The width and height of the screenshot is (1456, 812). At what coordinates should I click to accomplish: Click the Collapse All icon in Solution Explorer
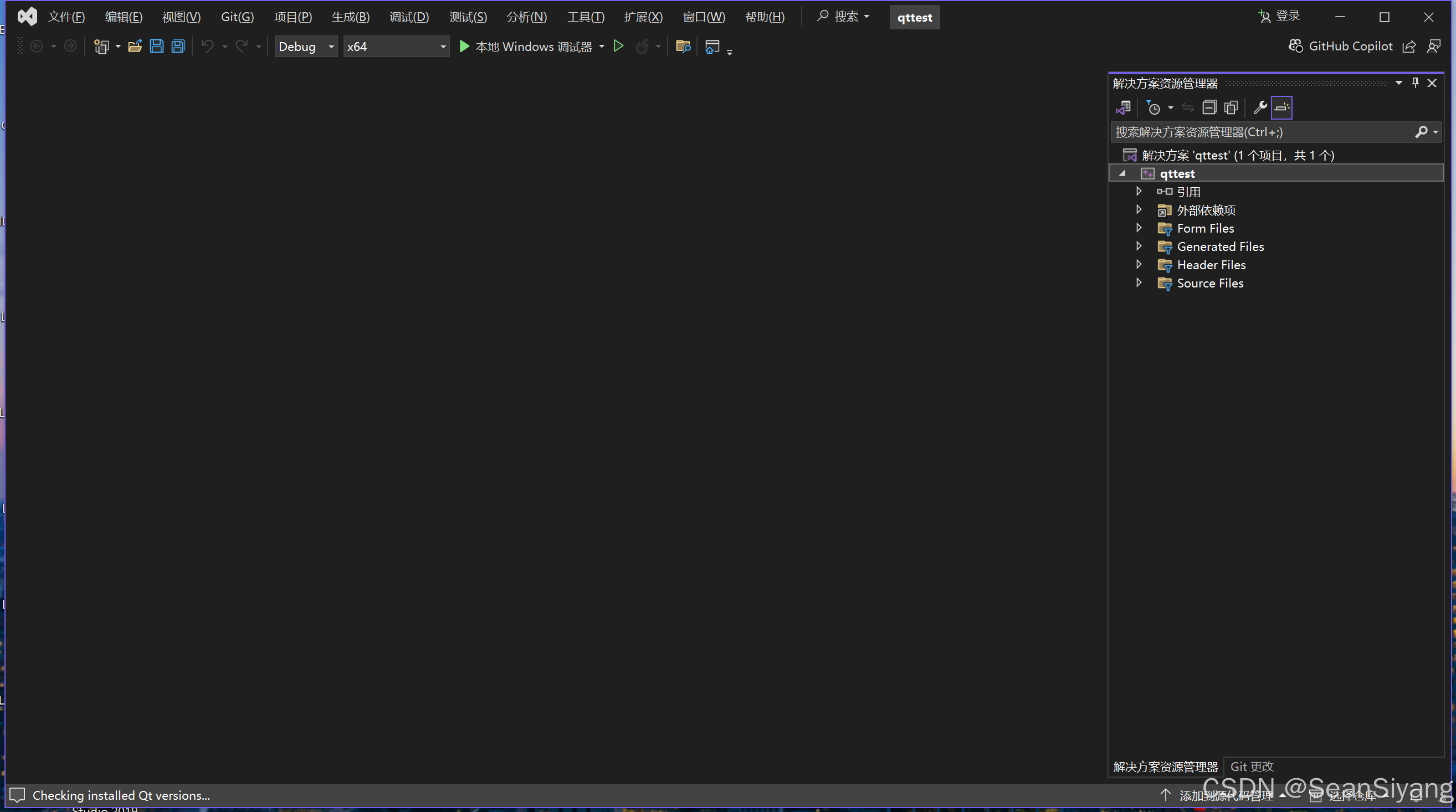(x=1210, y=107)
